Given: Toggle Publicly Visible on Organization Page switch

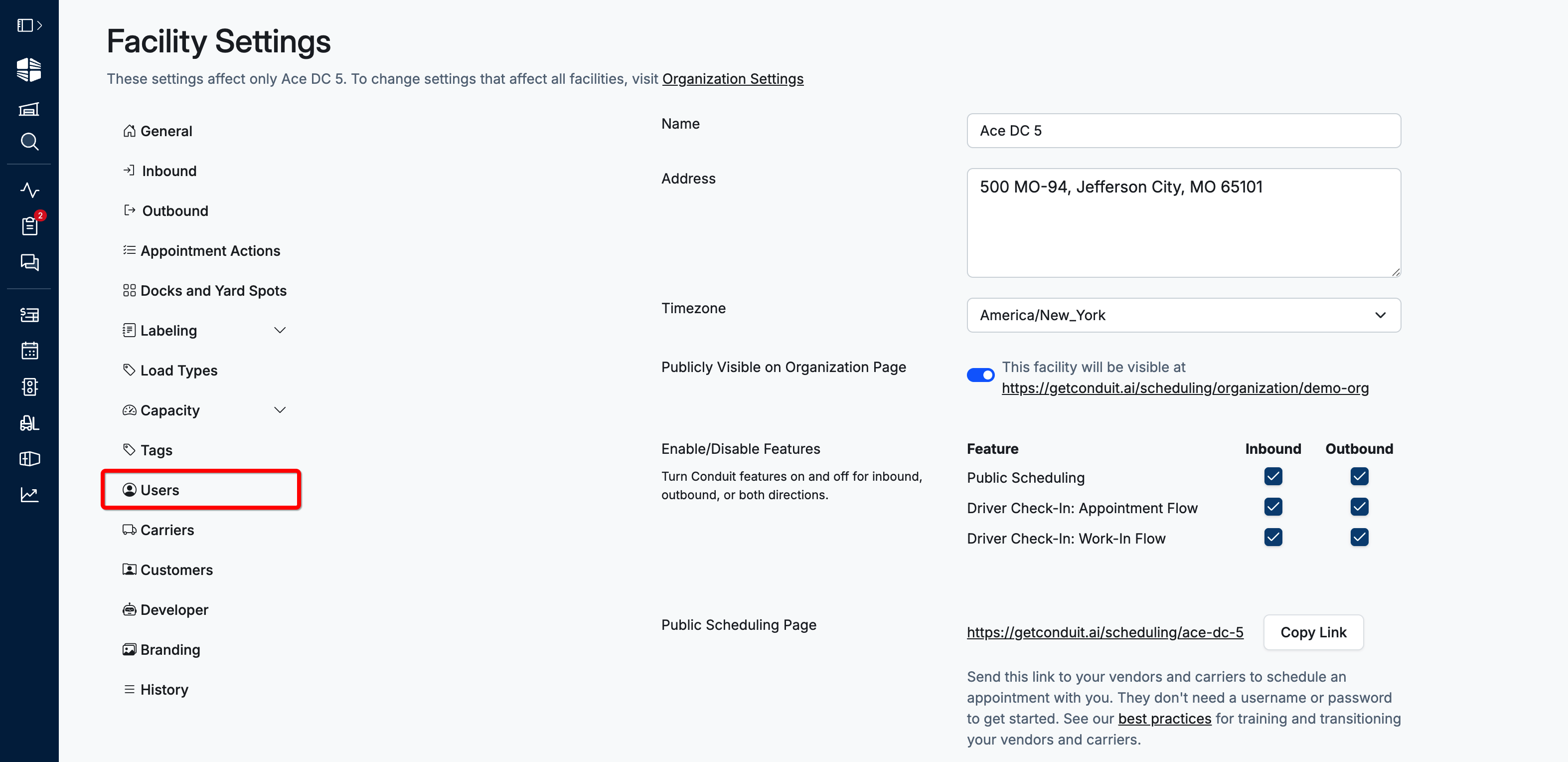Looking at the screenshot, I should coord(980,375).
